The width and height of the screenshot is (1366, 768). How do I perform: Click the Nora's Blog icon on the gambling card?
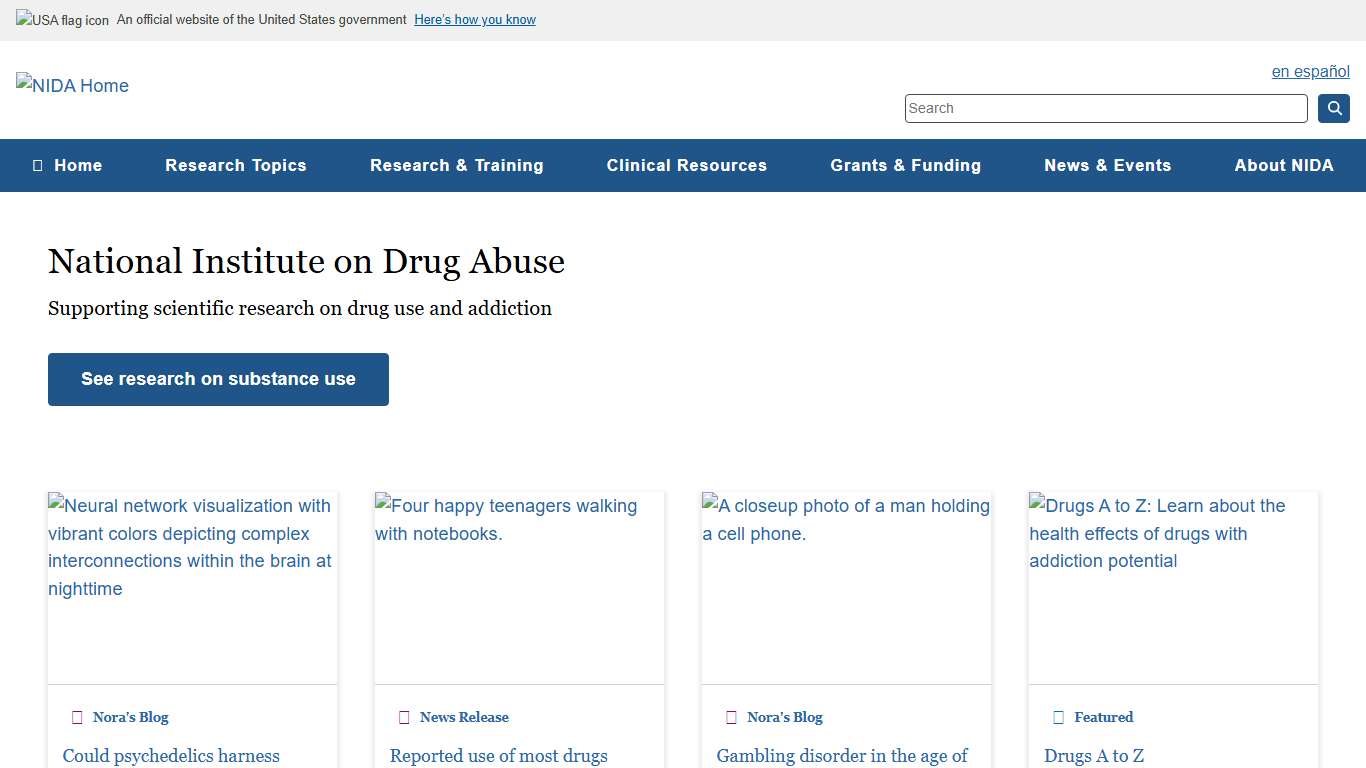[731, 717]
